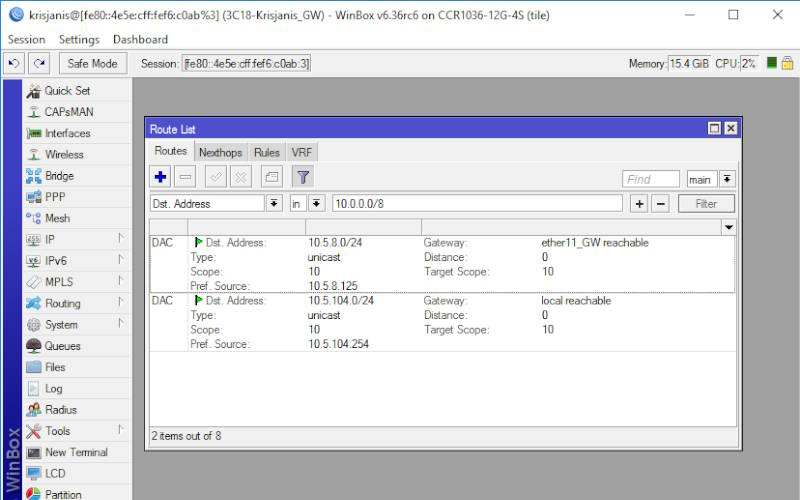Open Interfaces from the sidebar
800x500 pixels.
click(78, 133)
